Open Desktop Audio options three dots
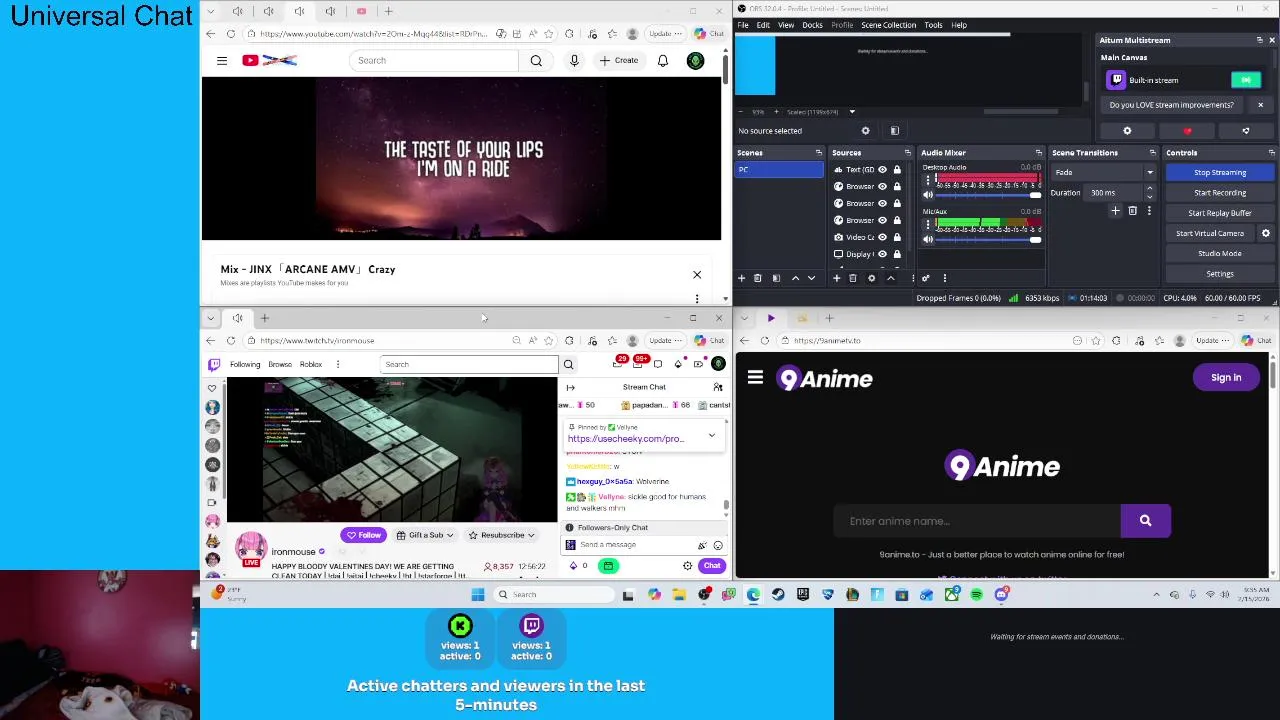The image size is (1280, 720). coord(928,180)
